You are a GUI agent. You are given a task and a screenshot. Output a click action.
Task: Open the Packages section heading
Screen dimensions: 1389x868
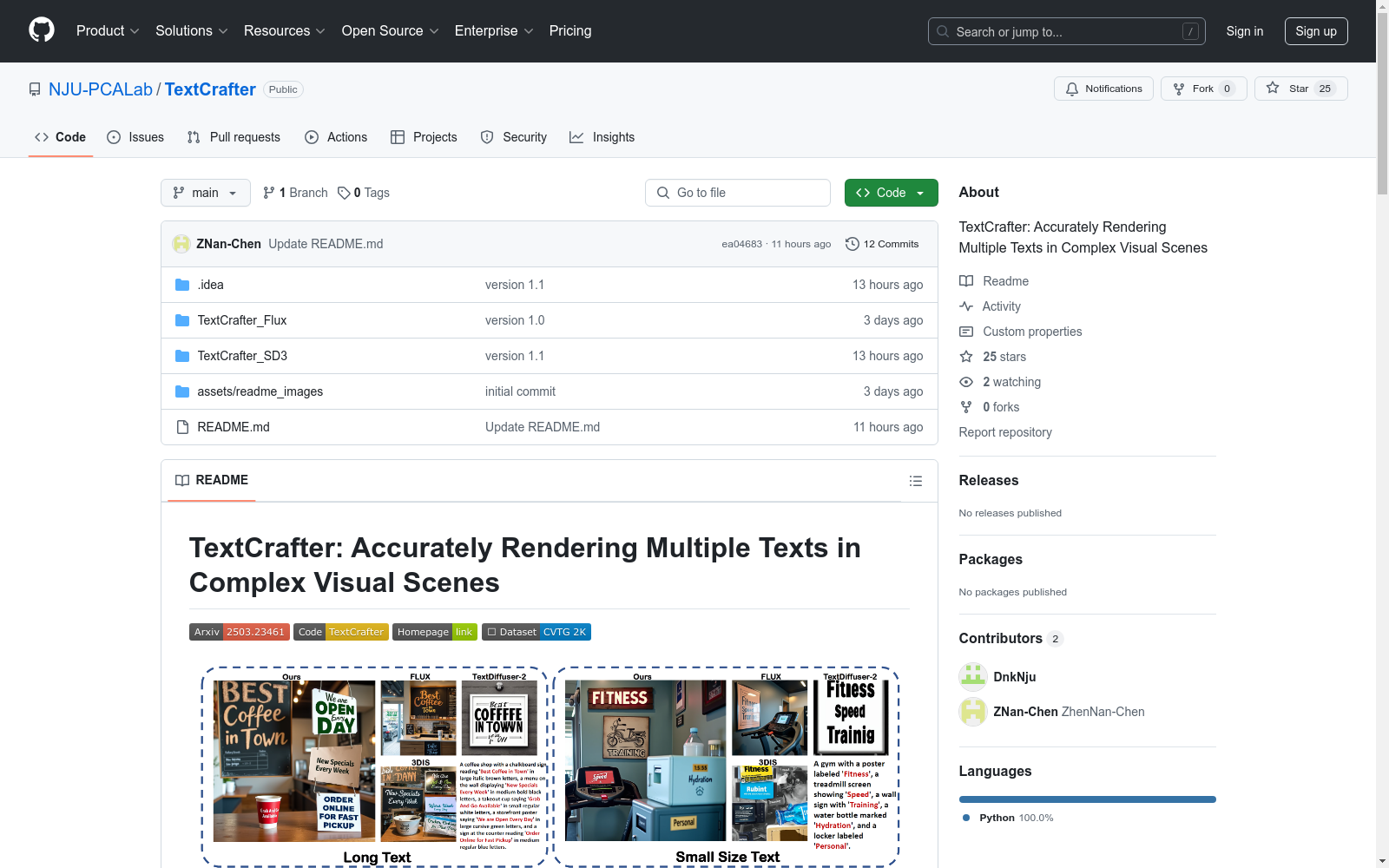pos(991,559)
